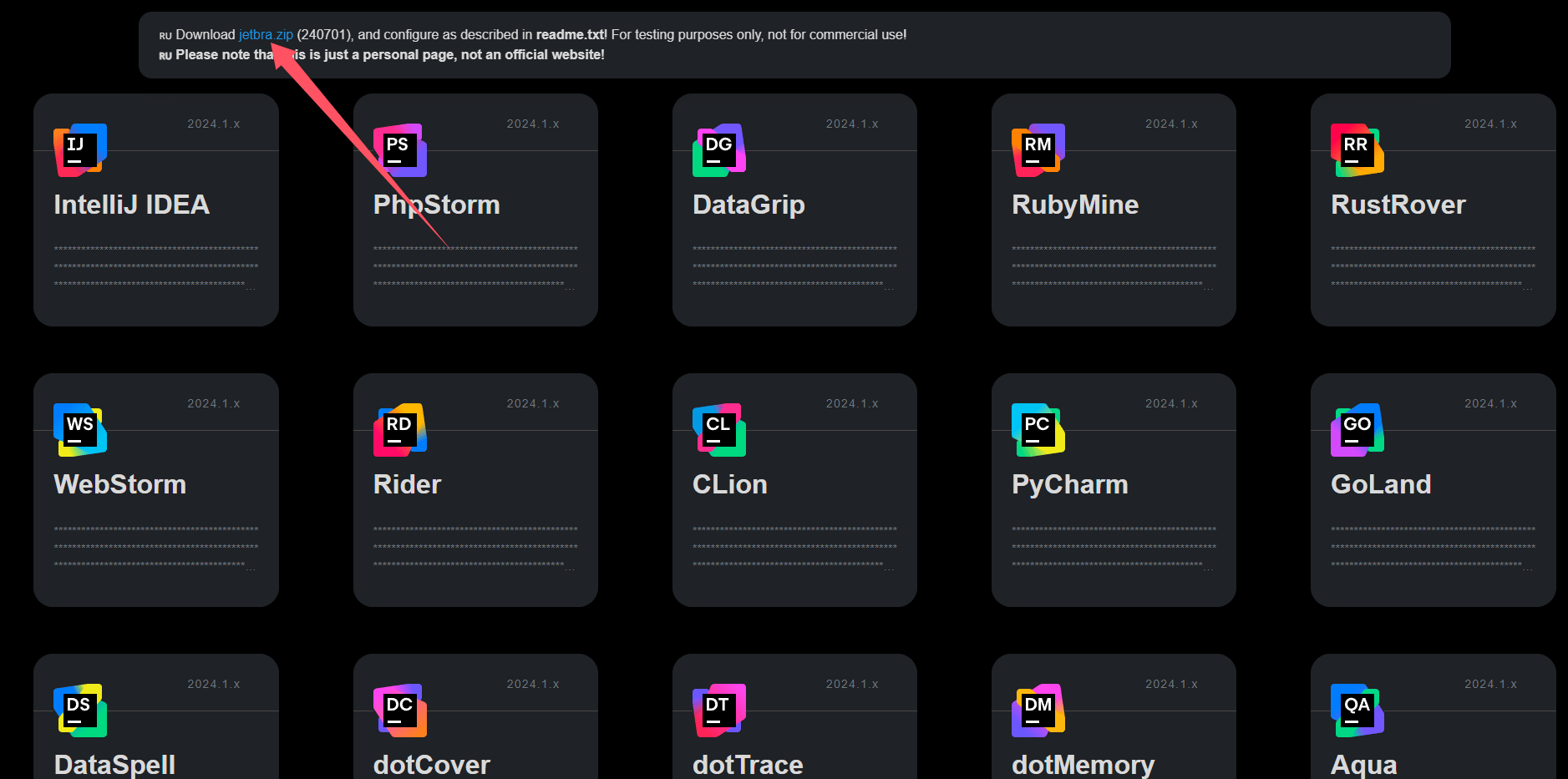
Task: Click the dotMemory DM logo icon
Action: click(1038, 711)
